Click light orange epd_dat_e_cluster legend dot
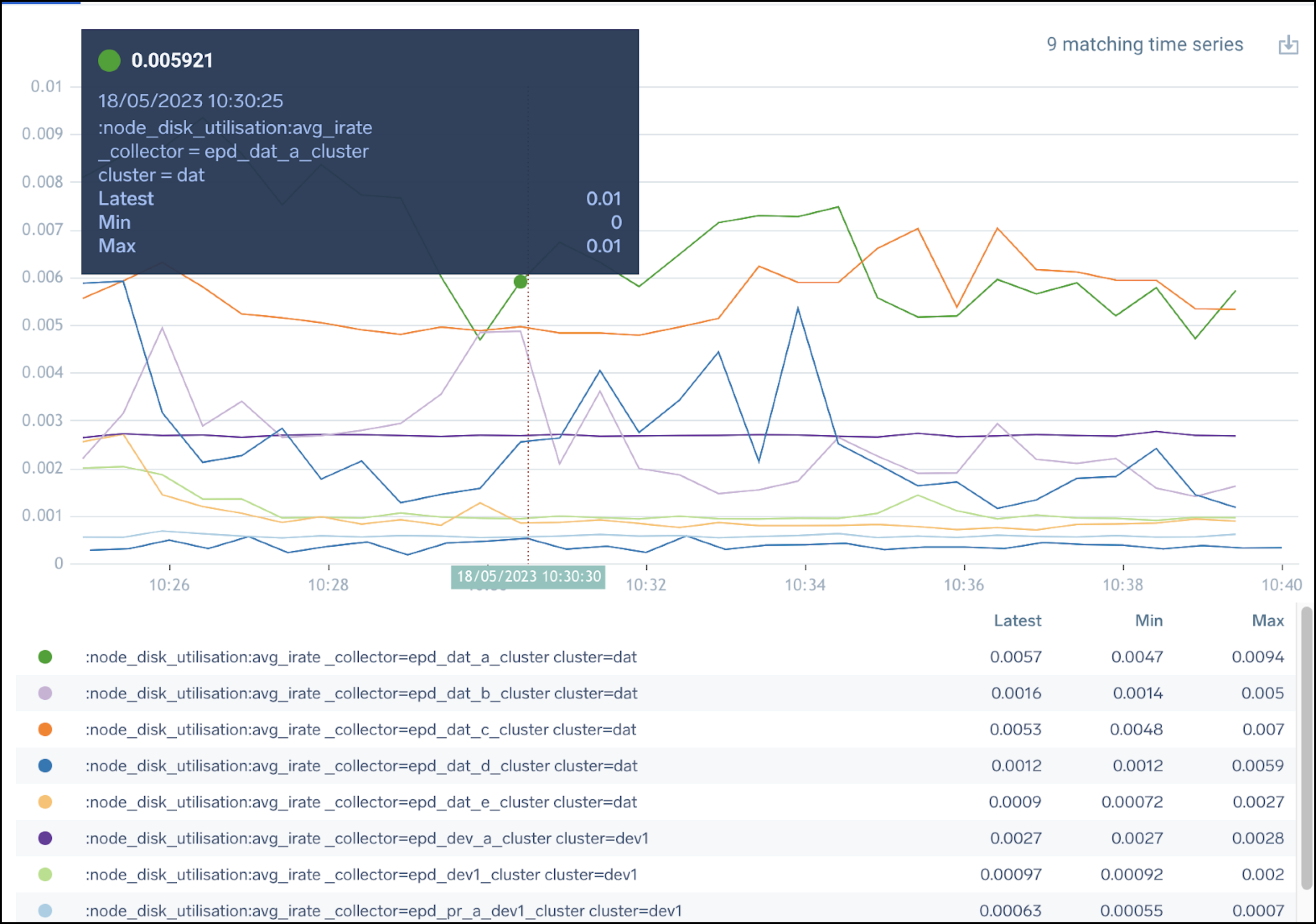This screenshot has height=924, width=1316. click(x=45, y=802)
